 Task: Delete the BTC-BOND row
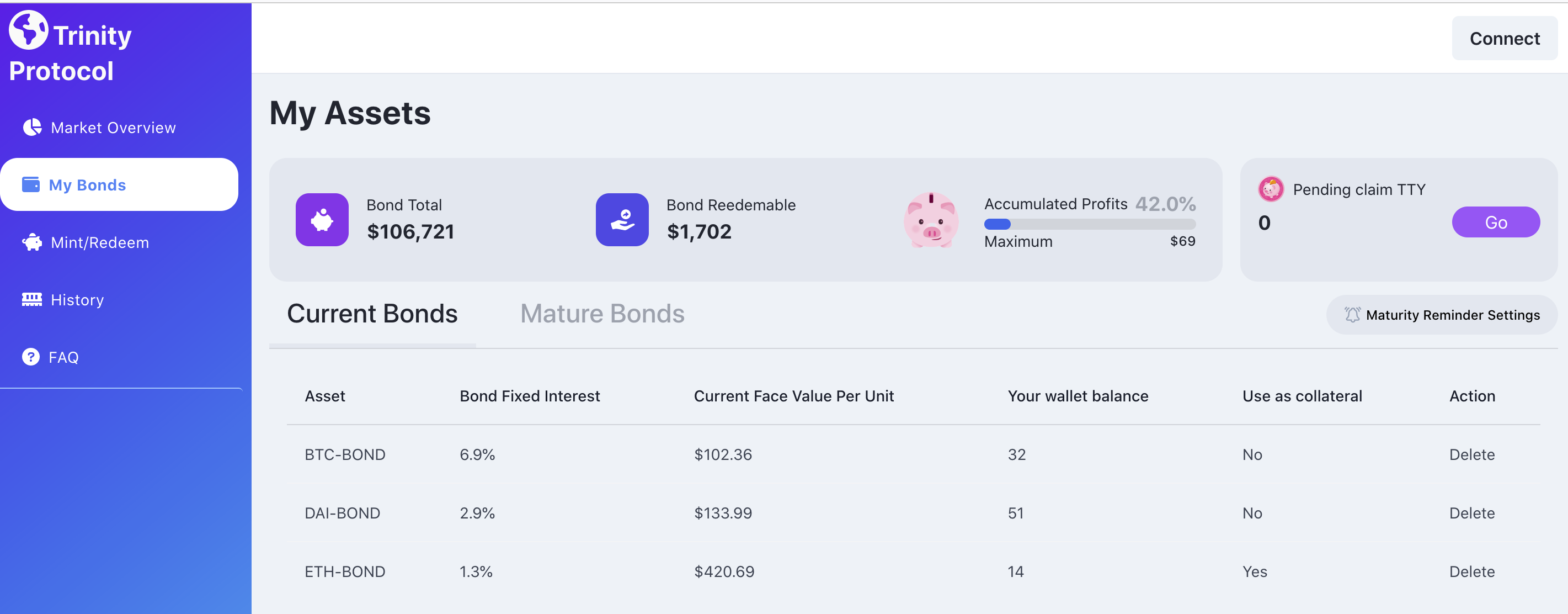(1471, 455)
